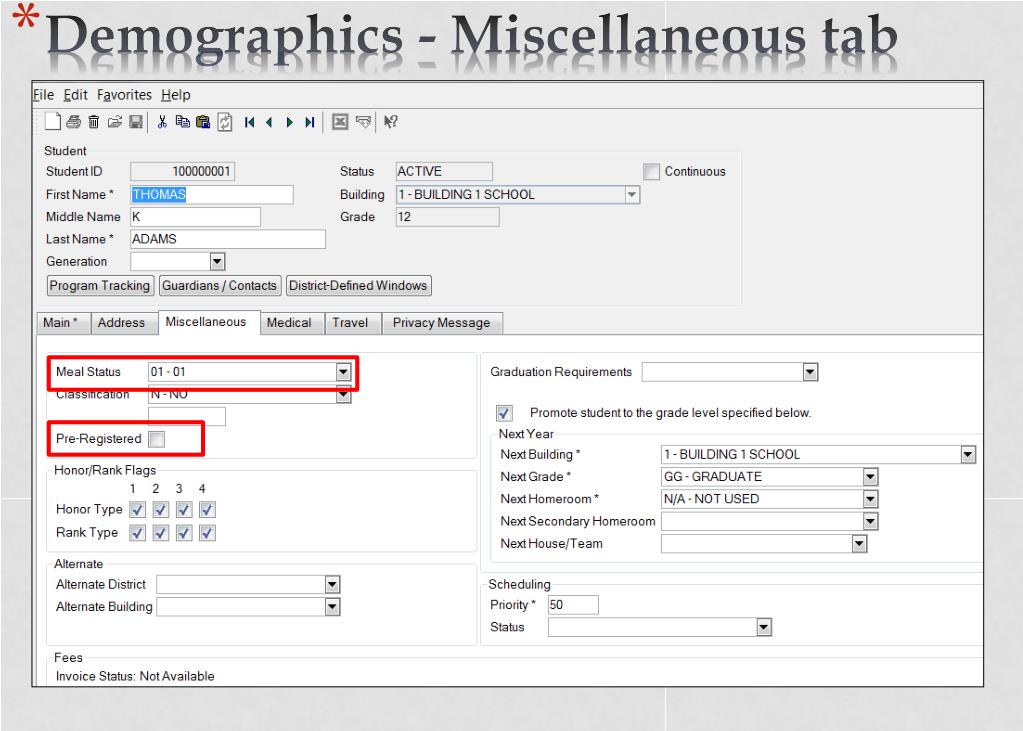Open the Next House/Team dropdown
This screenshot has height=731, width=1023.
pos(859,544)
